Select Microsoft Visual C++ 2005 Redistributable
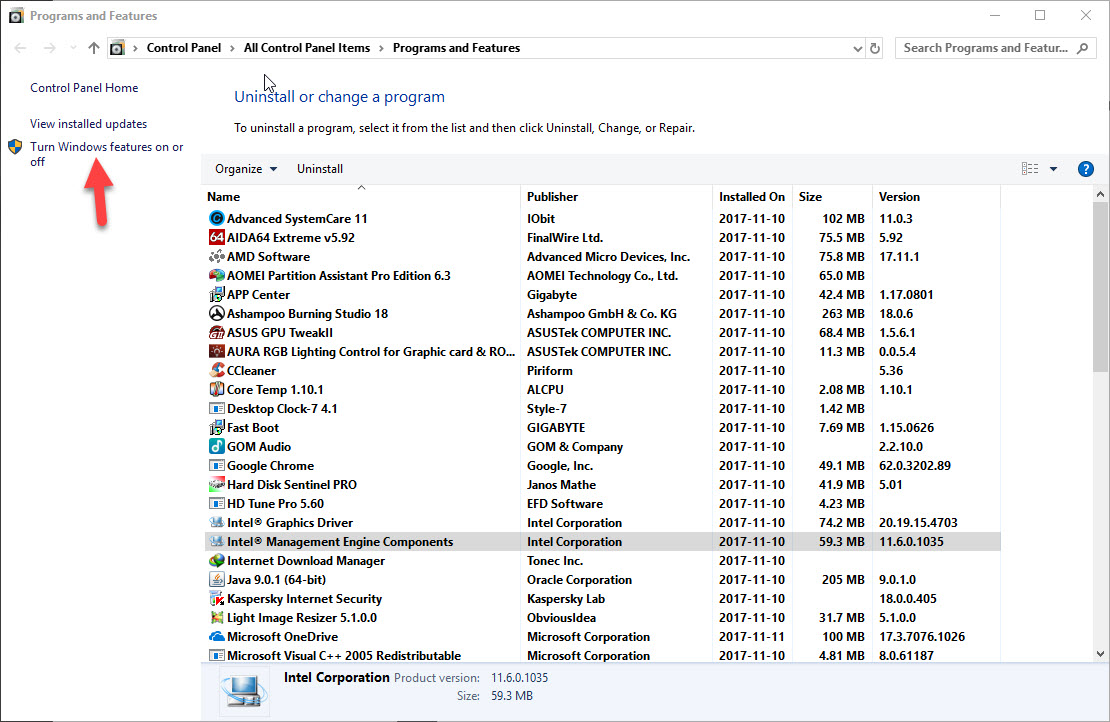Viewport: 1110px width, 722px height. pos(603,656)
